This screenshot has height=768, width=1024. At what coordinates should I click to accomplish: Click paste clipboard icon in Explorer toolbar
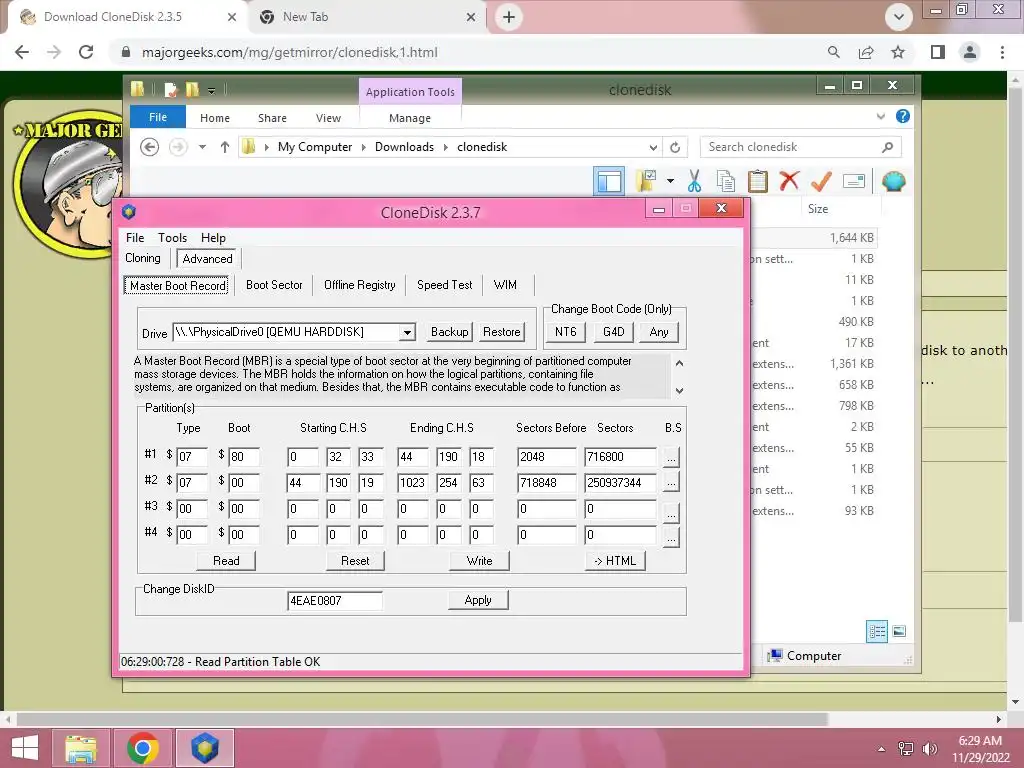click(x=758, y=181)
